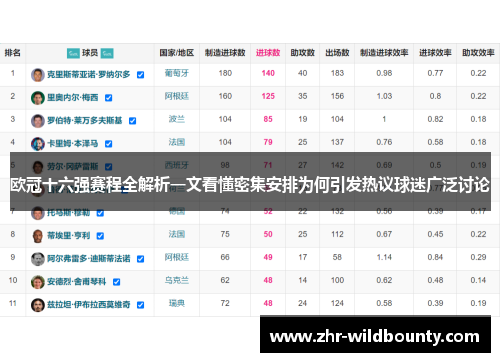Click 阿根廷 in 梅西's row
Image resolution: width=500 pixels, height=362 pixels.
click(x=177, y=96)
